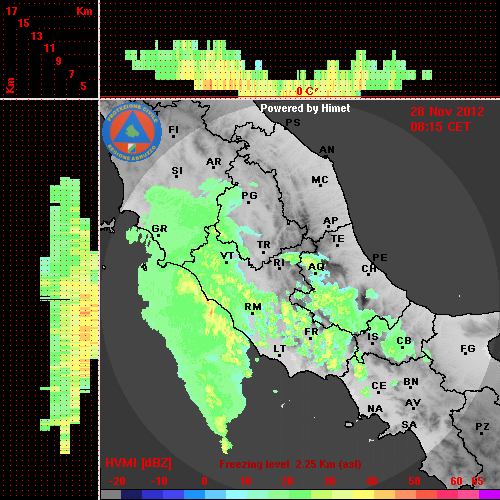Click the BN city label
This screenshot has height=500, width=500.
411,382
